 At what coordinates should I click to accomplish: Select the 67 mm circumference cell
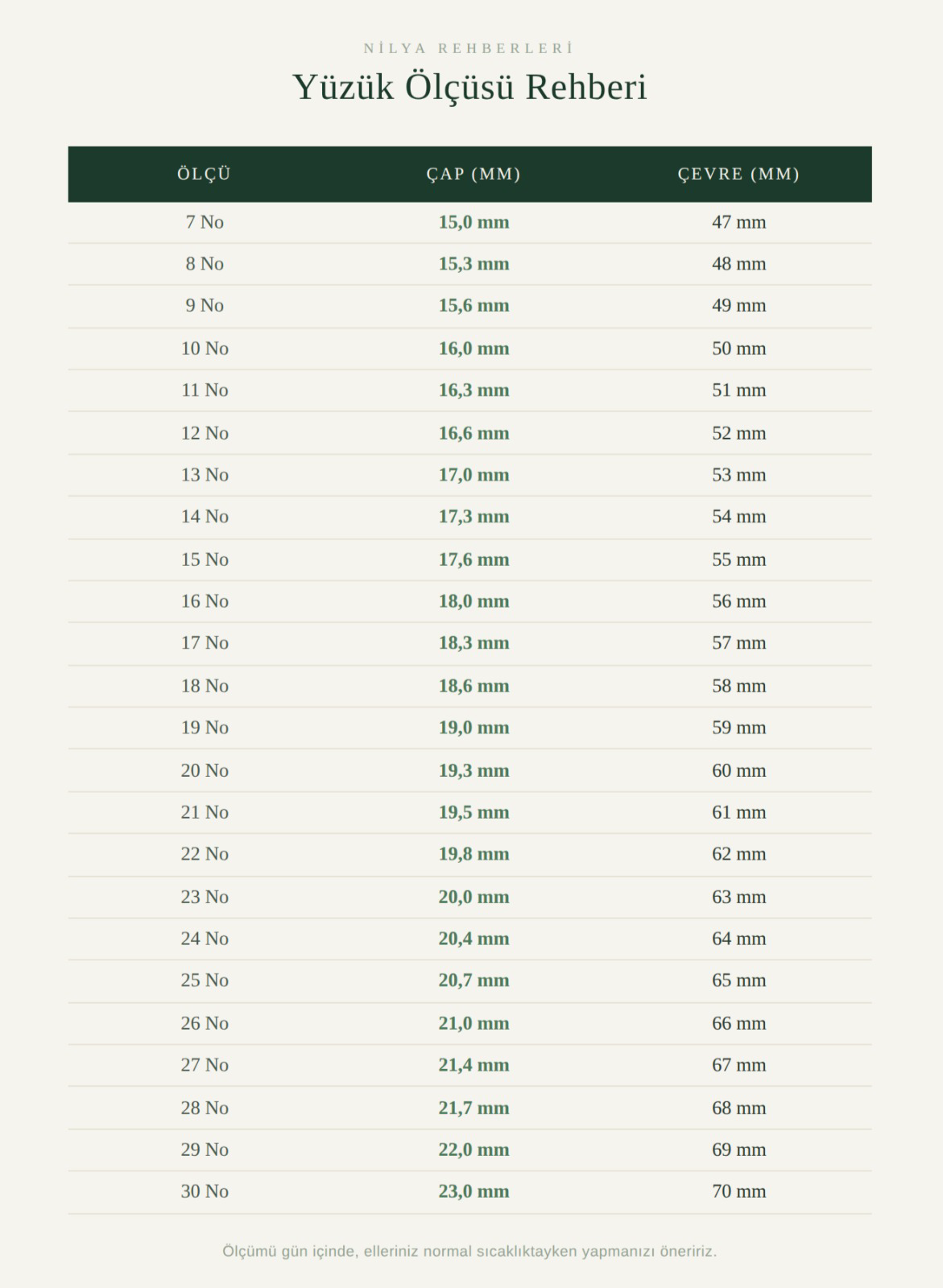pyautogui.click(x=738, y=1065)
